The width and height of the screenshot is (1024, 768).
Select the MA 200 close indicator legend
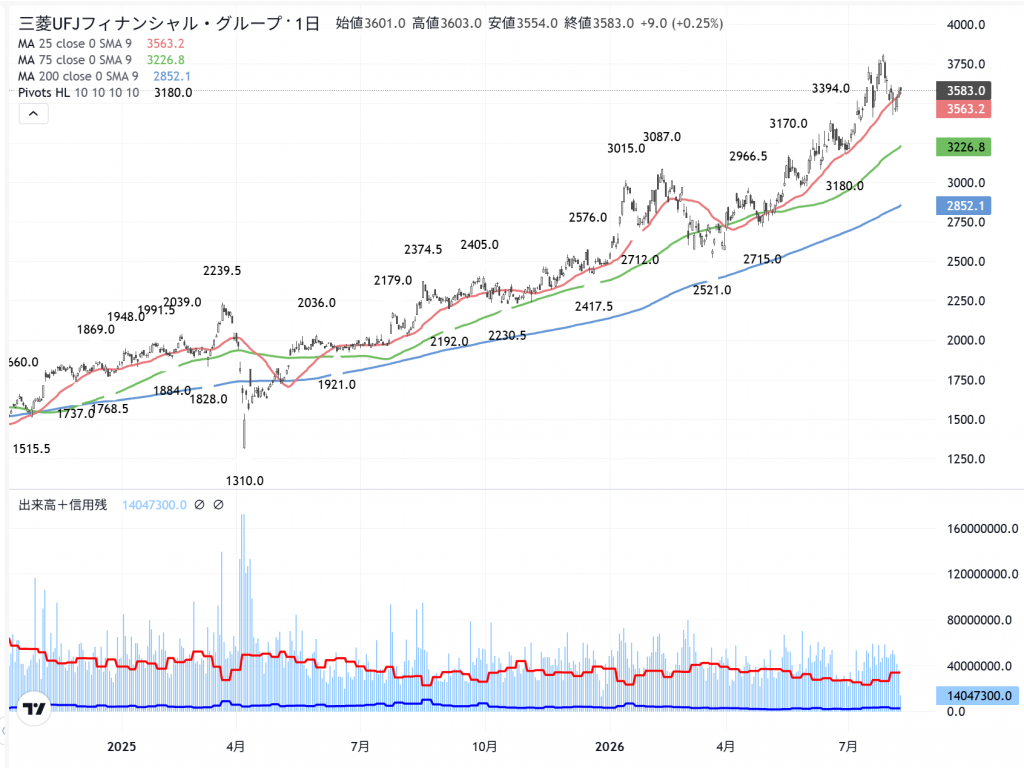[x=78, y=76]
